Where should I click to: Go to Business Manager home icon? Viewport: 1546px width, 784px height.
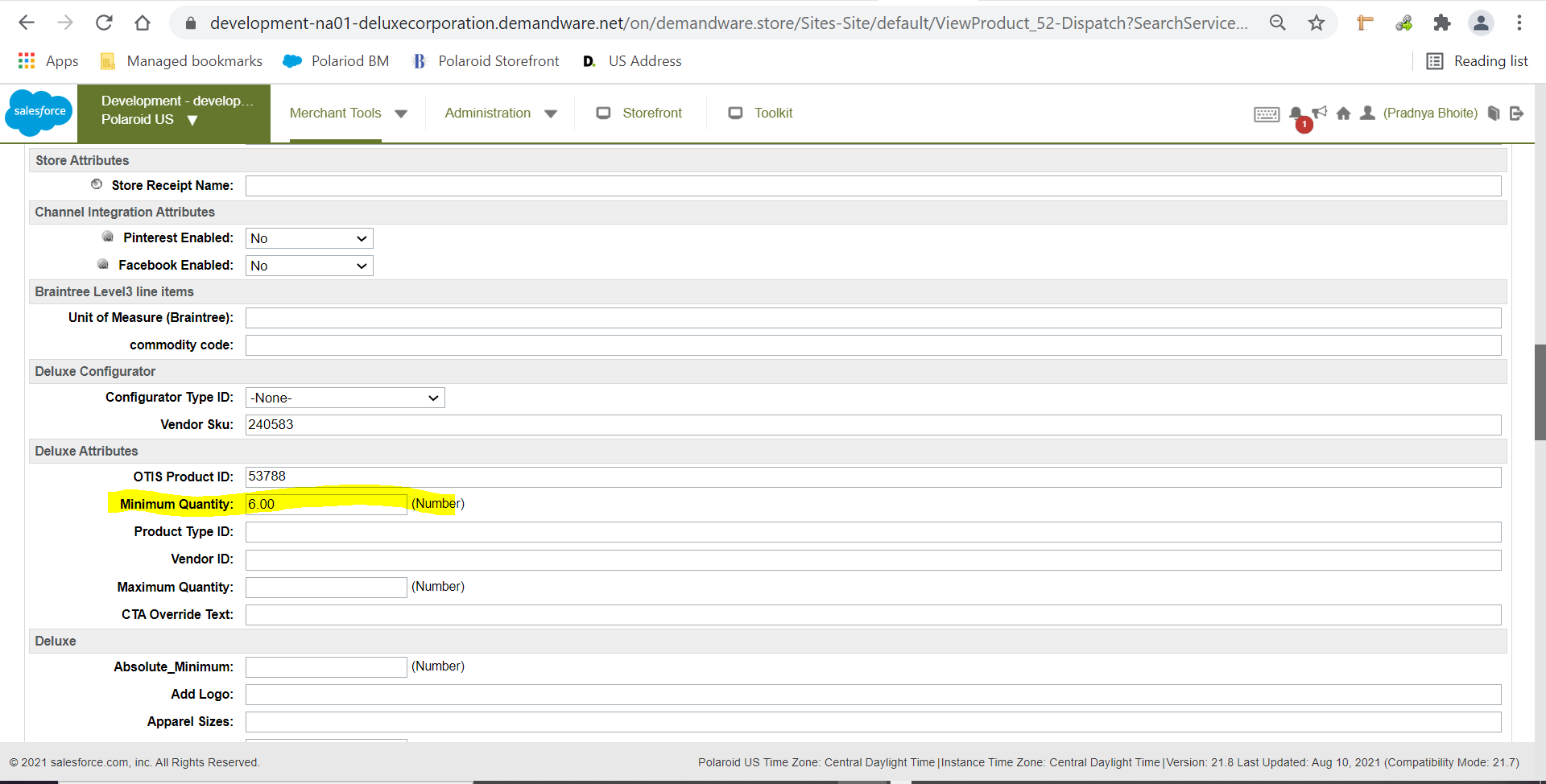[1343, 113]
